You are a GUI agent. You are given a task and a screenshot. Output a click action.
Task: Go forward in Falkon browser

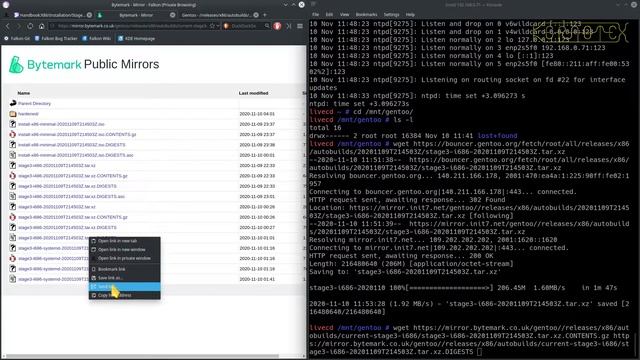(19, 26)
